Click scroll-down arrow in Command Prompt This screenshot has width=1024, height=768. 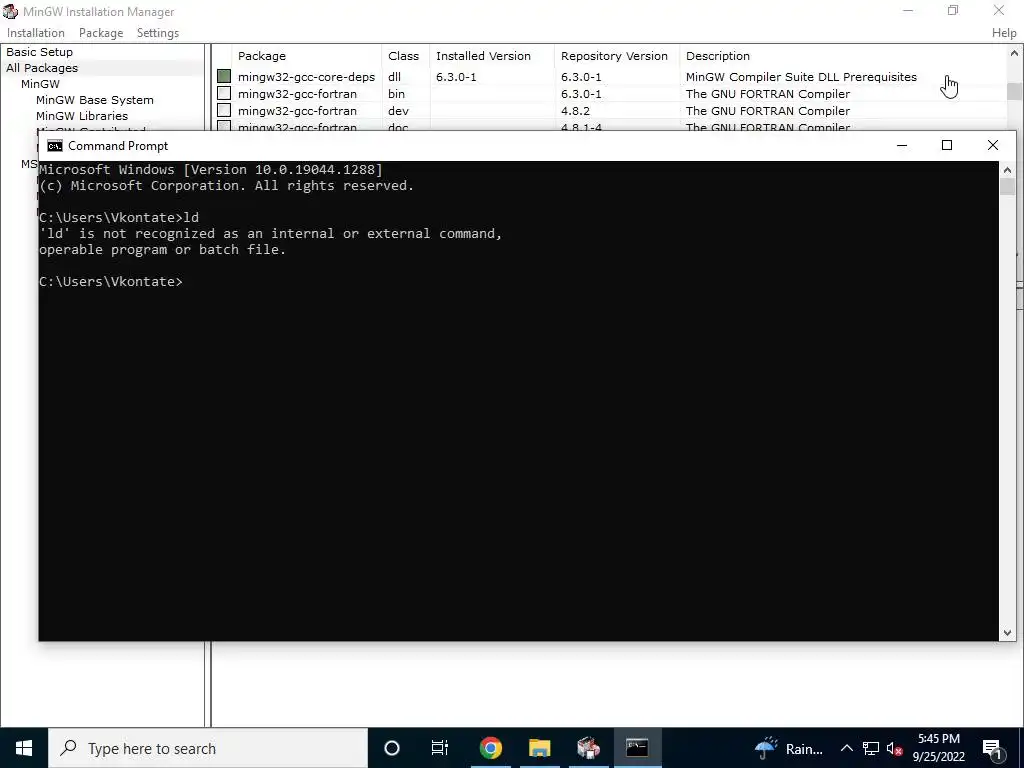[1007, 632]
